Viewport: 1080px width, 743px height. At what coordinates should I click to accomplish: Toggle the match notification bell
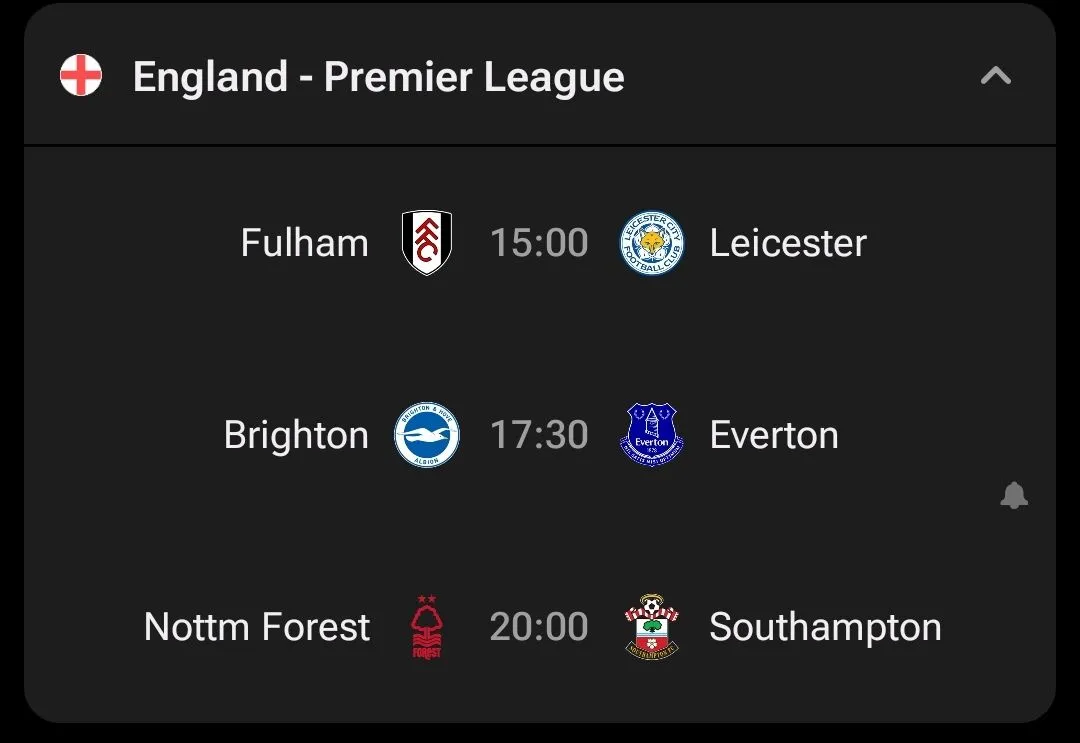tap(1014, 495)
